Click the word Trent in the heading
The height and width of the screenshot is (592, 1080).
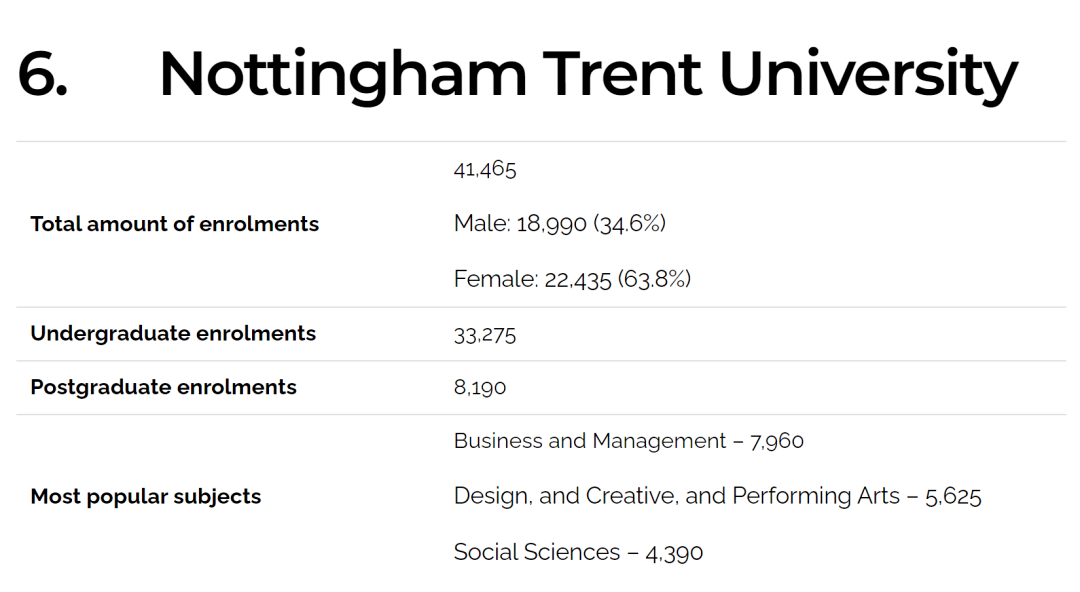pyautogui.click(x=622, y=73)
